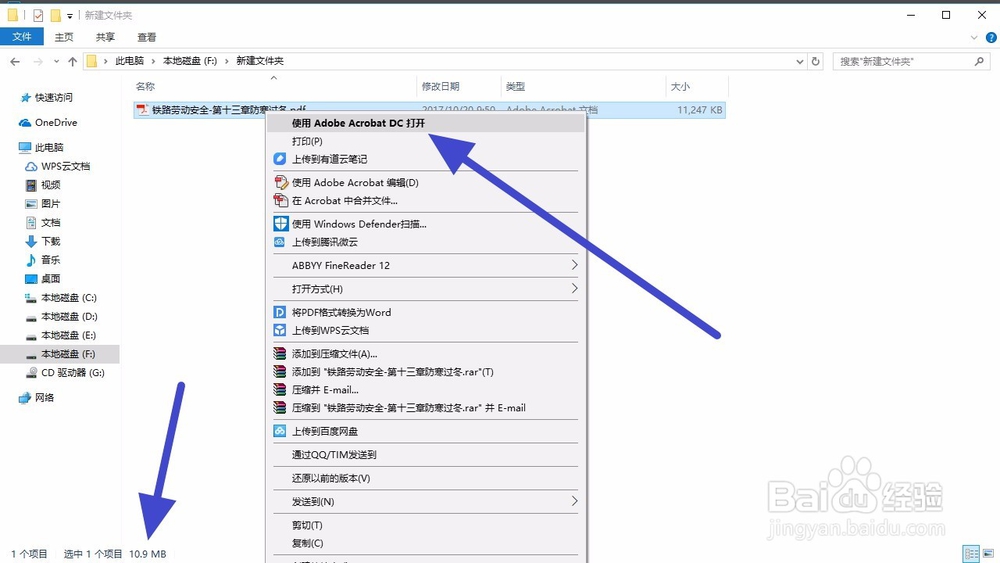Viewport: 1000px width, 563px height.
Task: Expand the ribbon chevron
Action: pos(974,38)
